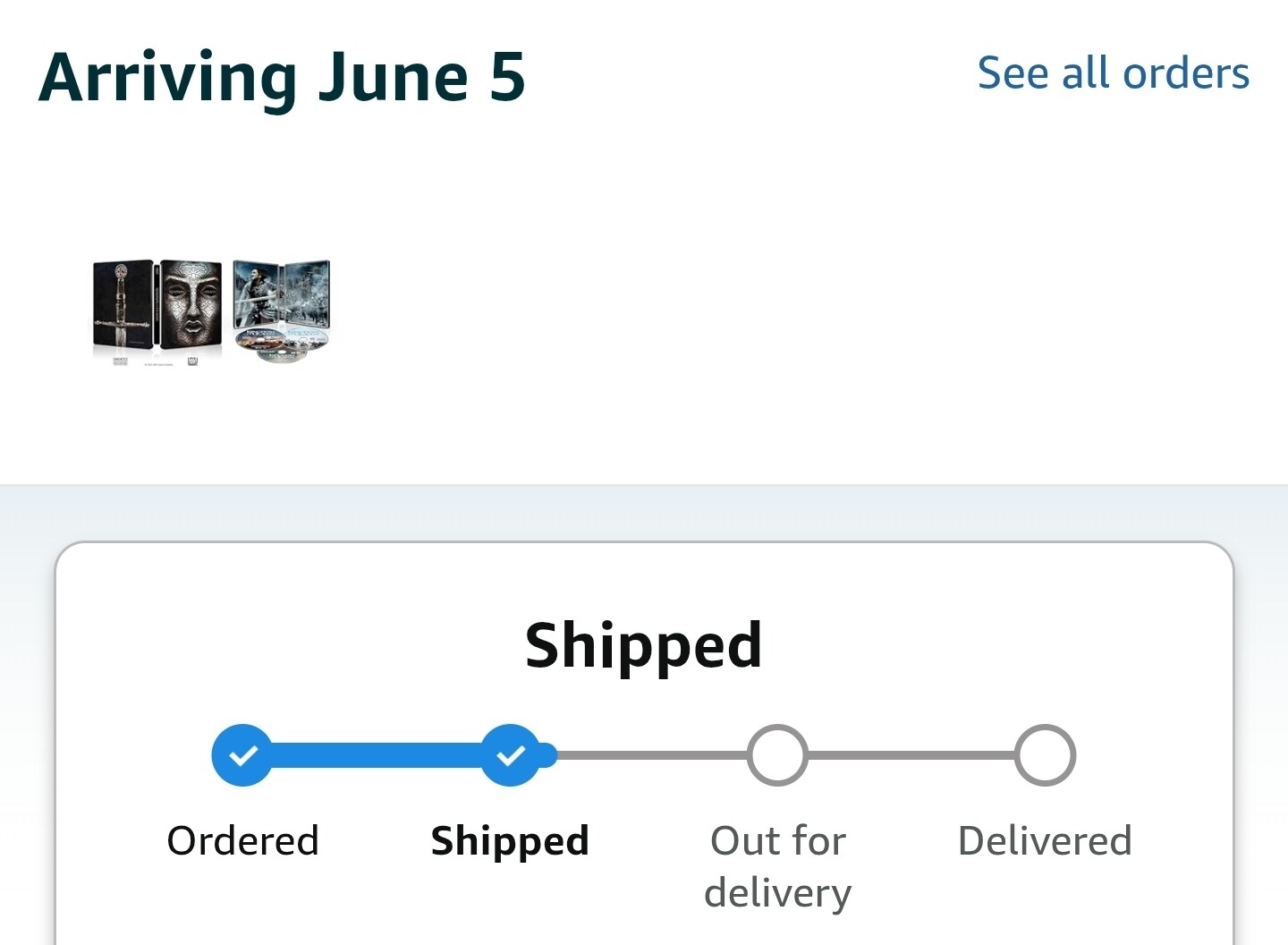Tap the open steelbook case image

click(x=282, y=294)
